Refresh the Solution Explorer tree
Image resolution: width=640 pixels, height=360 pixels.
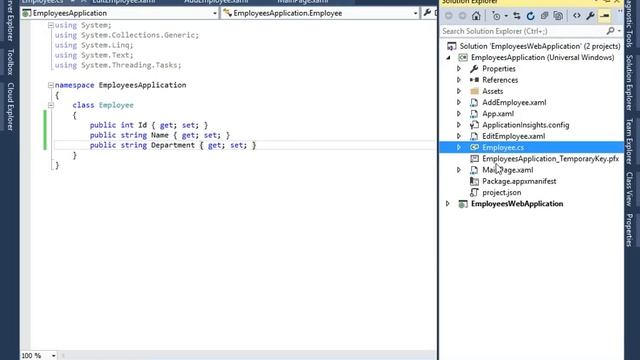click(531, 16)
